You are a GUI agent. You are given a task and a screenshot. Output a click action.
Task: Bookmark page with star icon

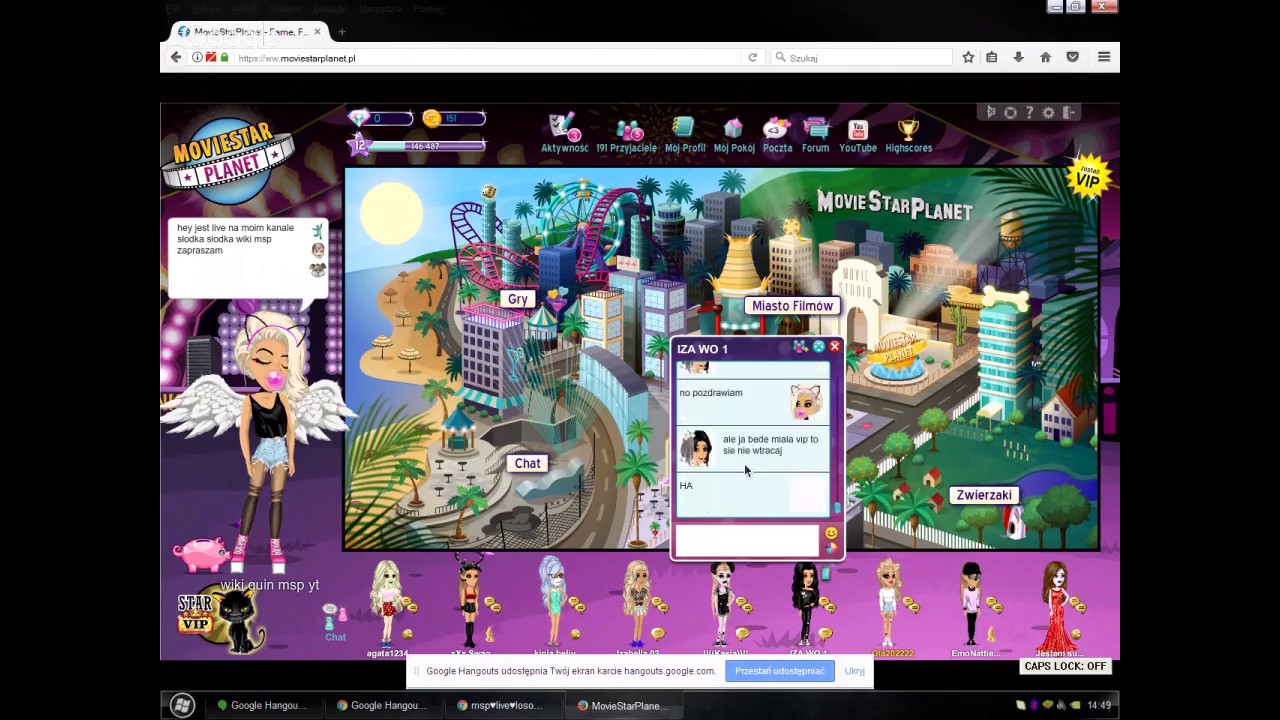click(968, 58)
